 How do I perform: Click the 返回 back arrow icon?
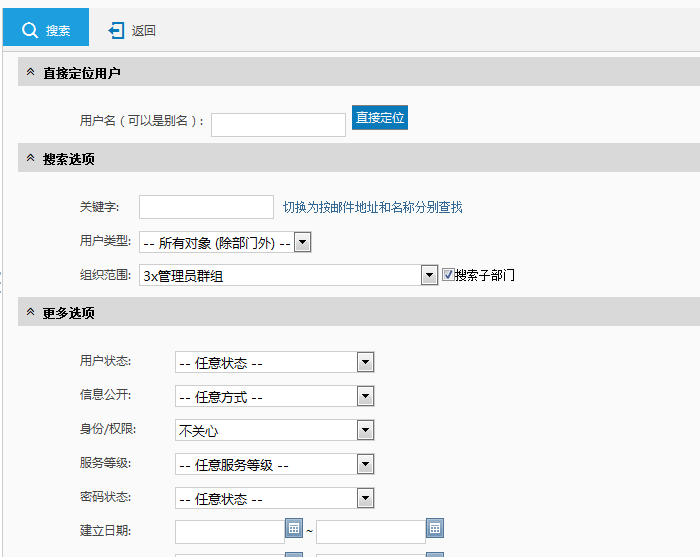pos(116,31)
